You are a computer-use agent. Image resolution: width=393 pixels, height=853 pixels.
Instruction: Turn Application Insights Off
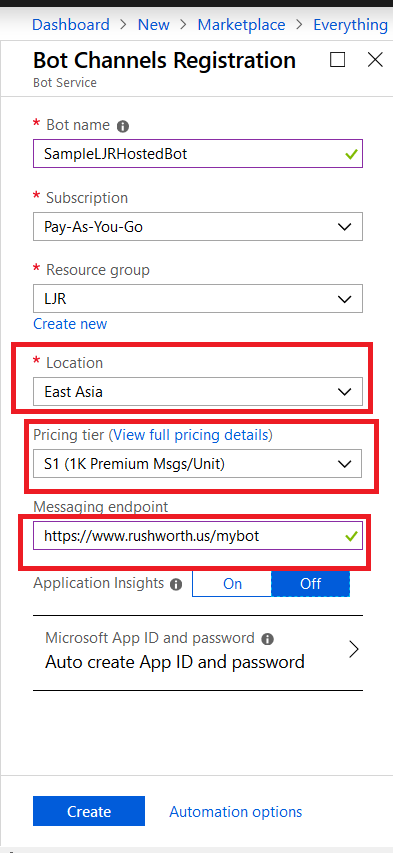(310, 584)
